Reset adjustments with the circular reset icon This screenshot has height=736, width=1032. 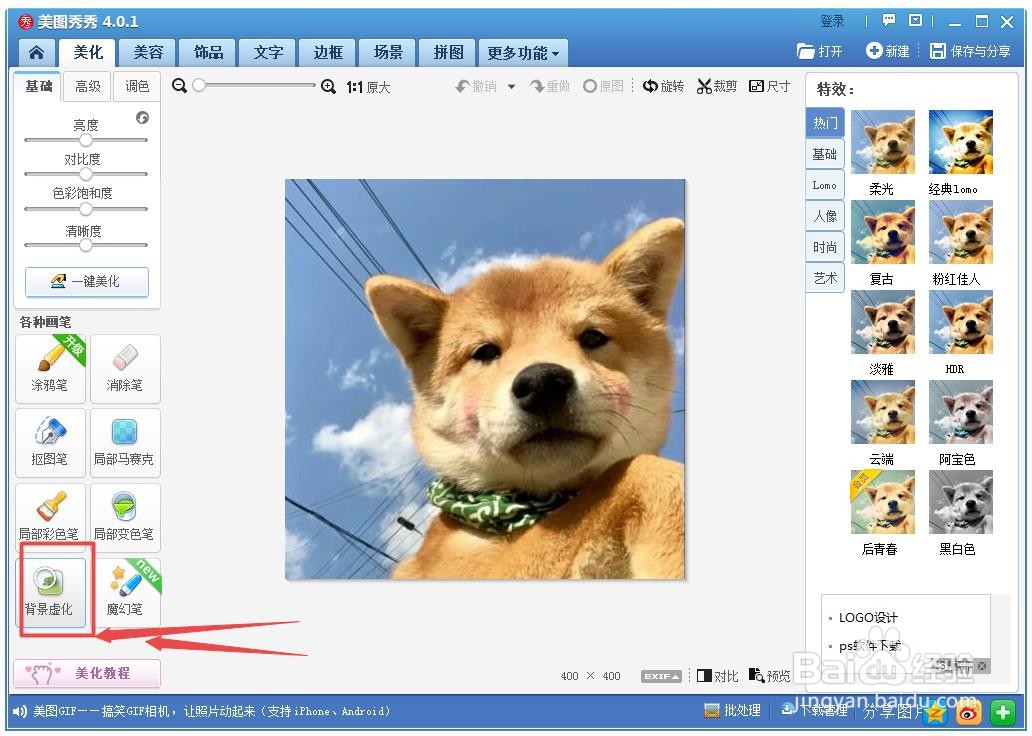coord(142,118)
